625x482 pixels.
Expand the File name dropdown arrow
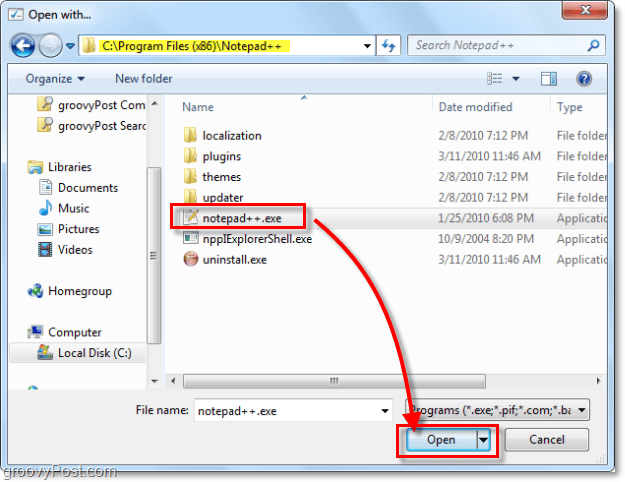pyautogui.click(x=385, y=411)
